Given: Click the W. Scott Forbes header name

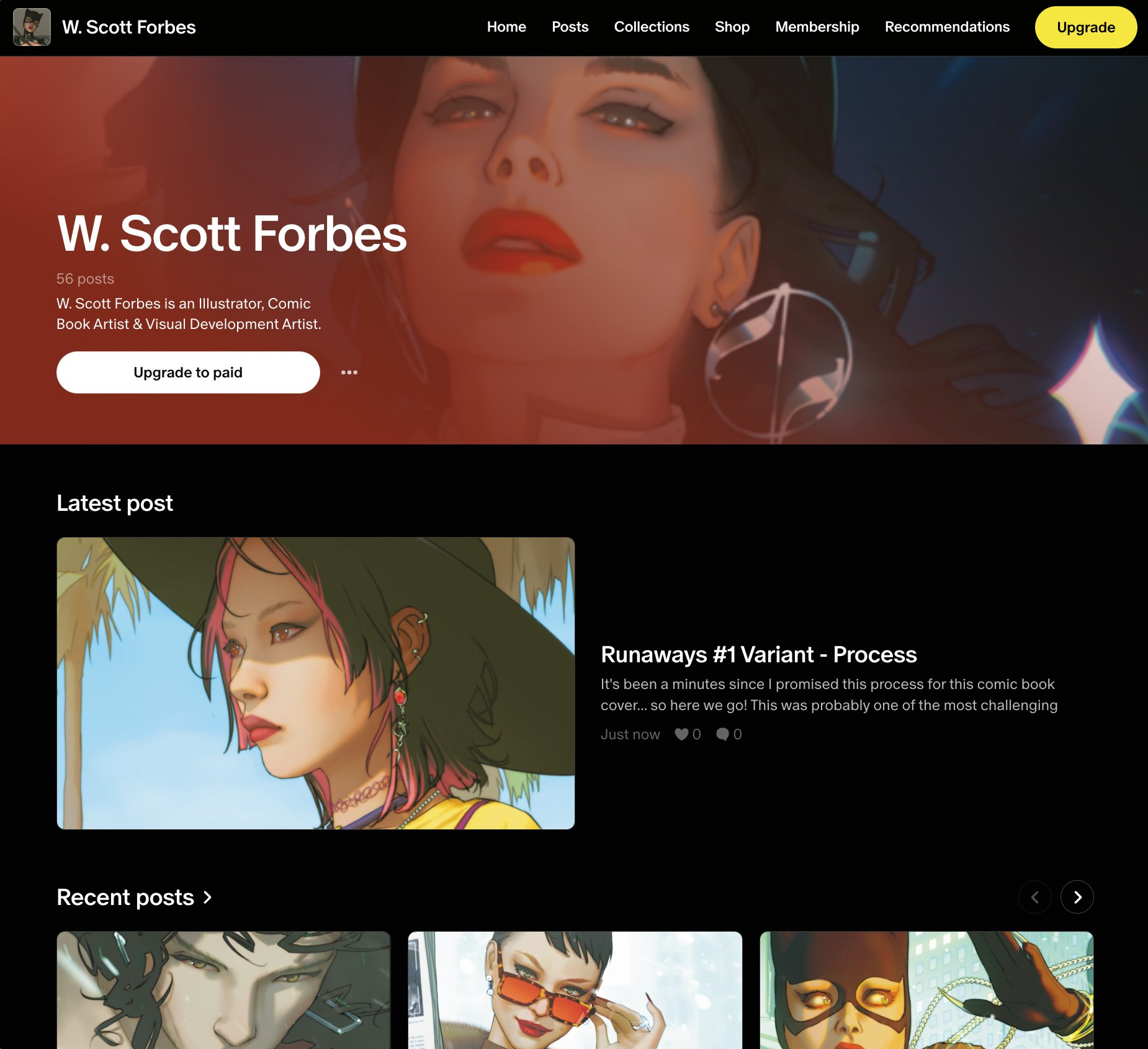Looking at the screenshot, I should click(129, 27).
